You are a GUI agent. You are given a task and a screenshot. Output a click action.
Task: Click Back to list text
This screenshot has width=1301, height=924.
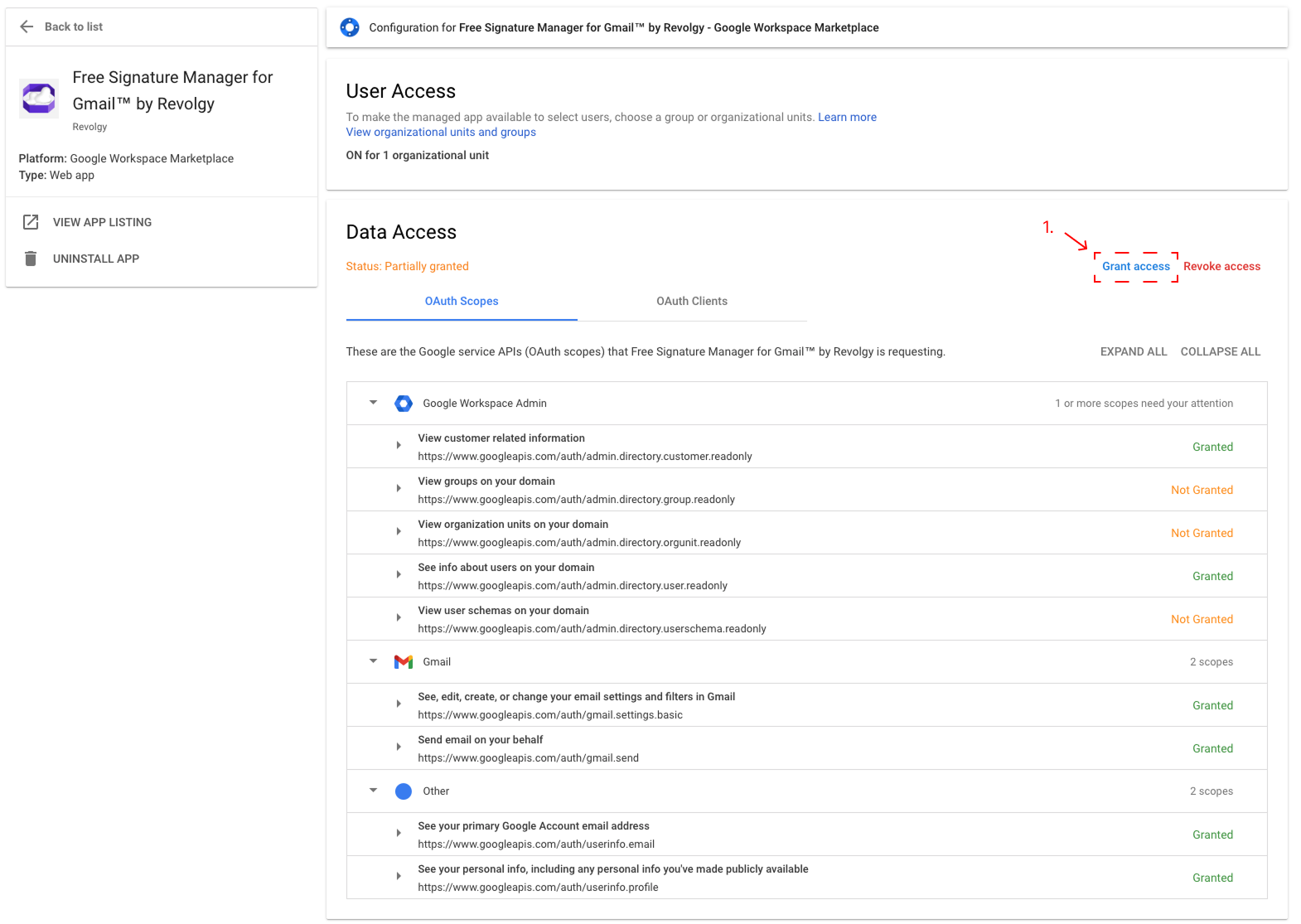(74, 27)
